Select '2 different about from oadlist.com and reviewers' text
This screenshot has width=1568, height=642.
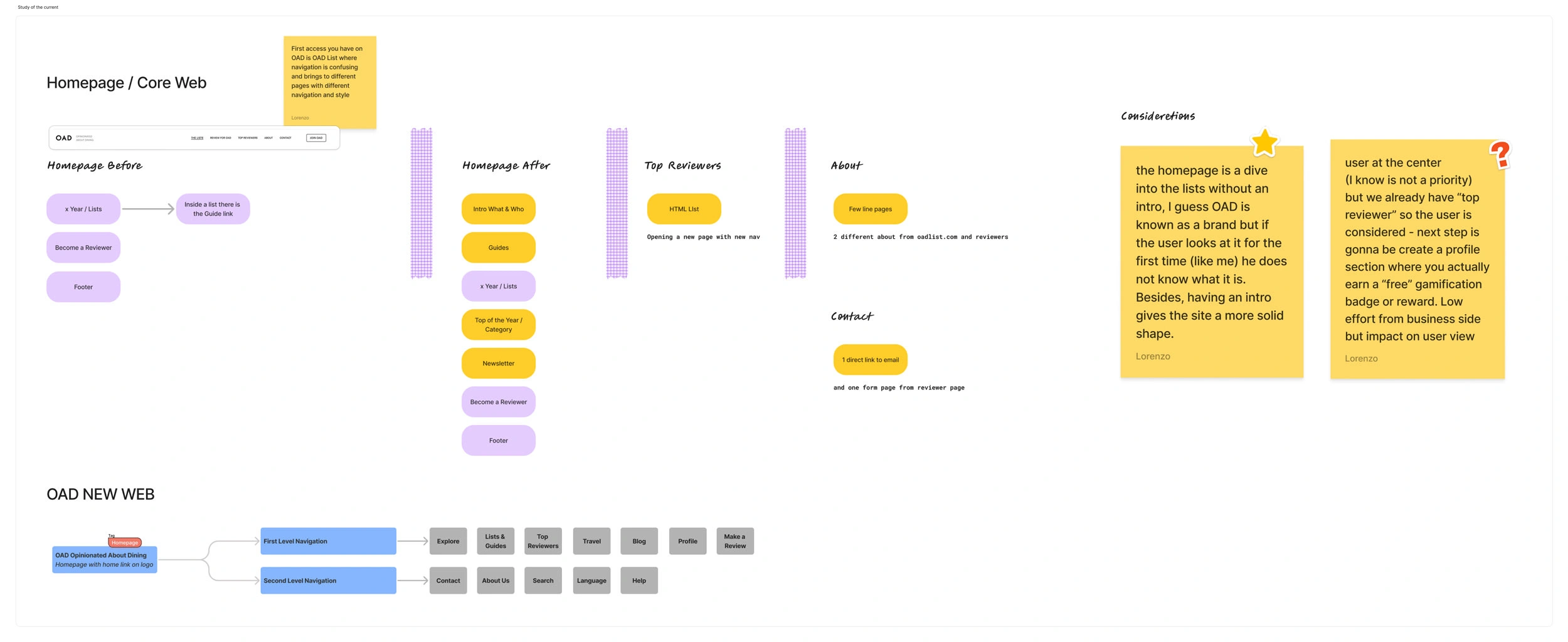pyautogui.click(x=921, y=237)
